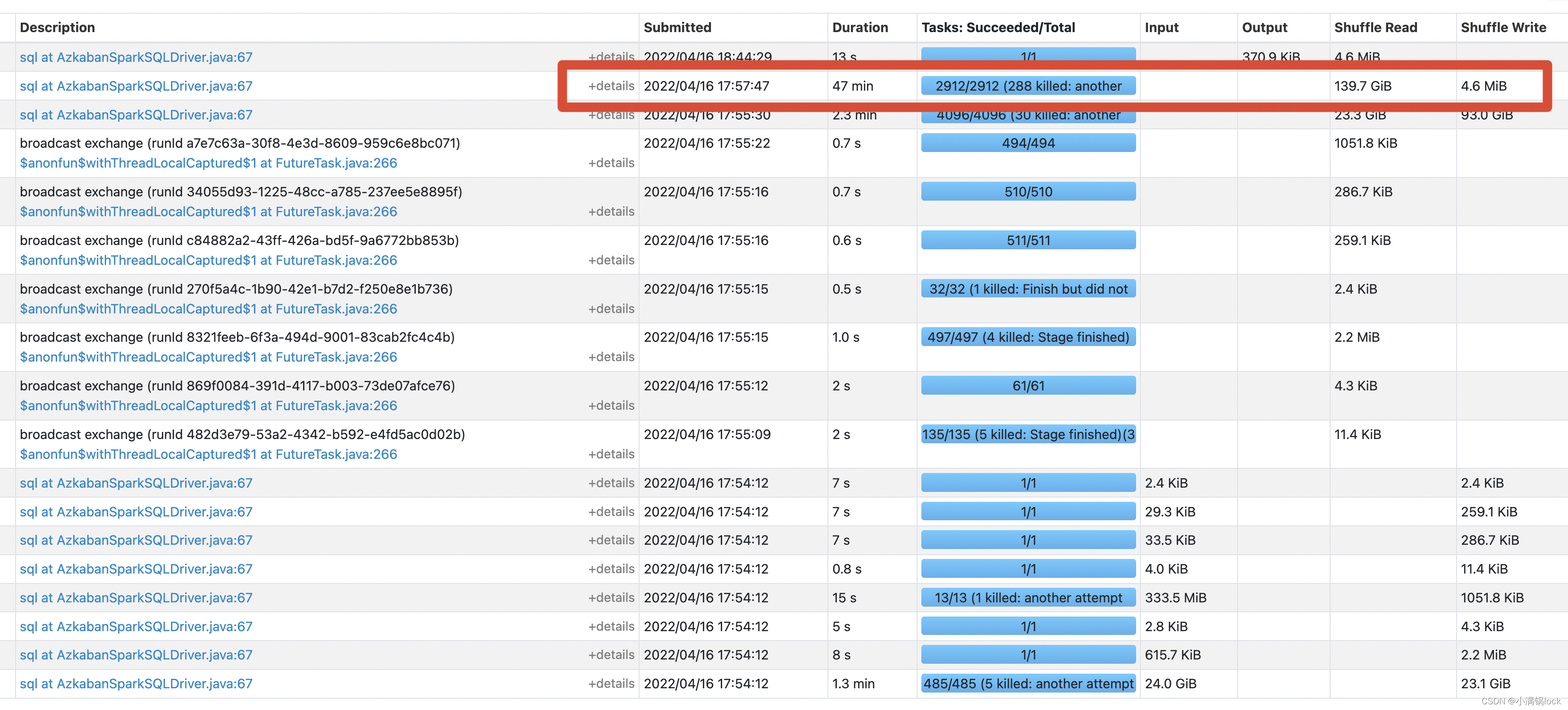Sort by Shuffle Read column header
Image resolution: width=1568 pixels, height=710 pixels.
(1375, 27)
